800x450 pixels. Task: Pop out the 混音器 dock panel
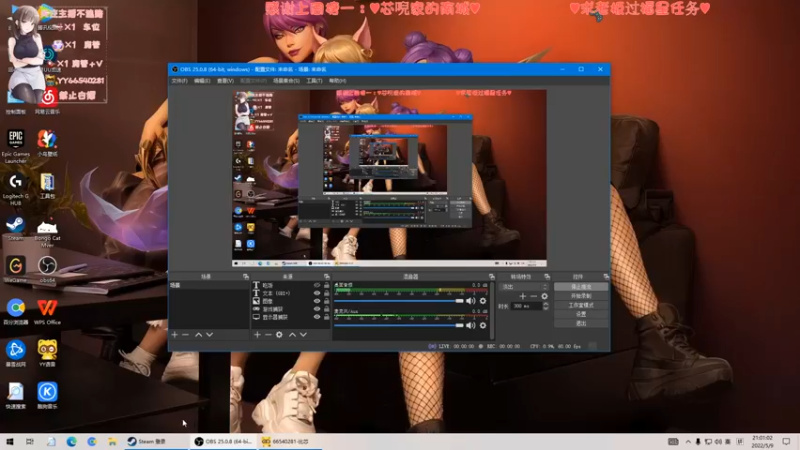point(492,277)
